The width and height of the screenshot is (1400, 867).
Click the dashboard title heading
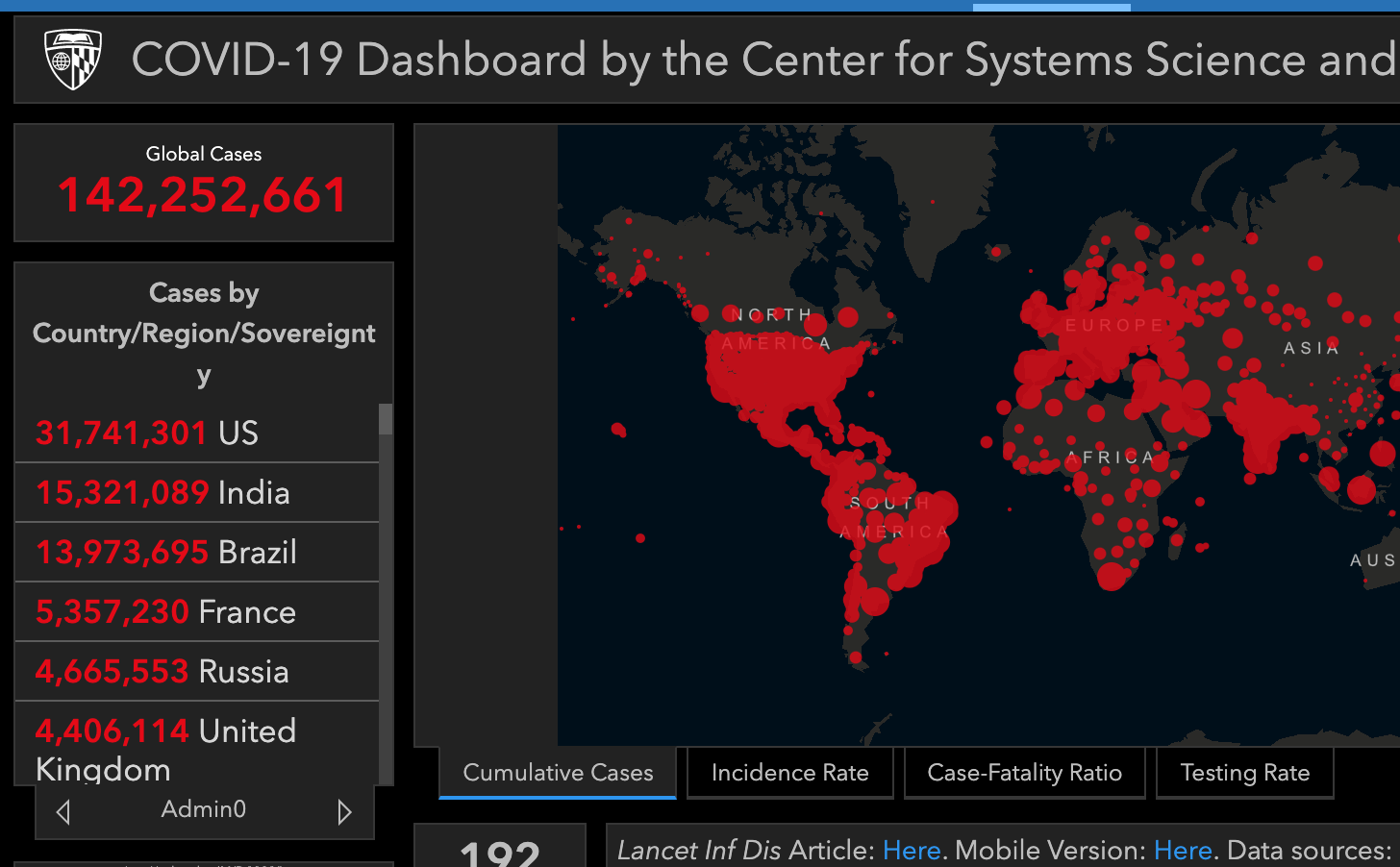click(764, 60)
